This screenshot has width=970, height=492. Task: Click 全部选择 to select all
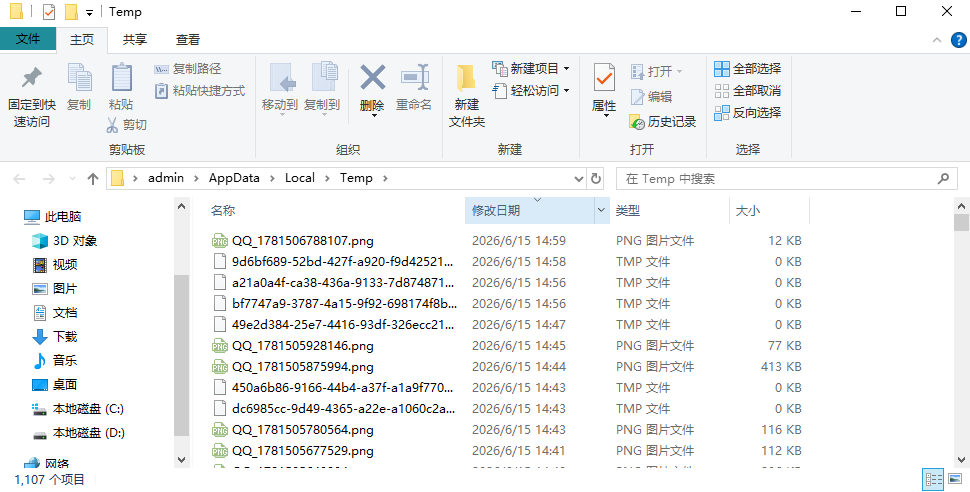[747, 69]
